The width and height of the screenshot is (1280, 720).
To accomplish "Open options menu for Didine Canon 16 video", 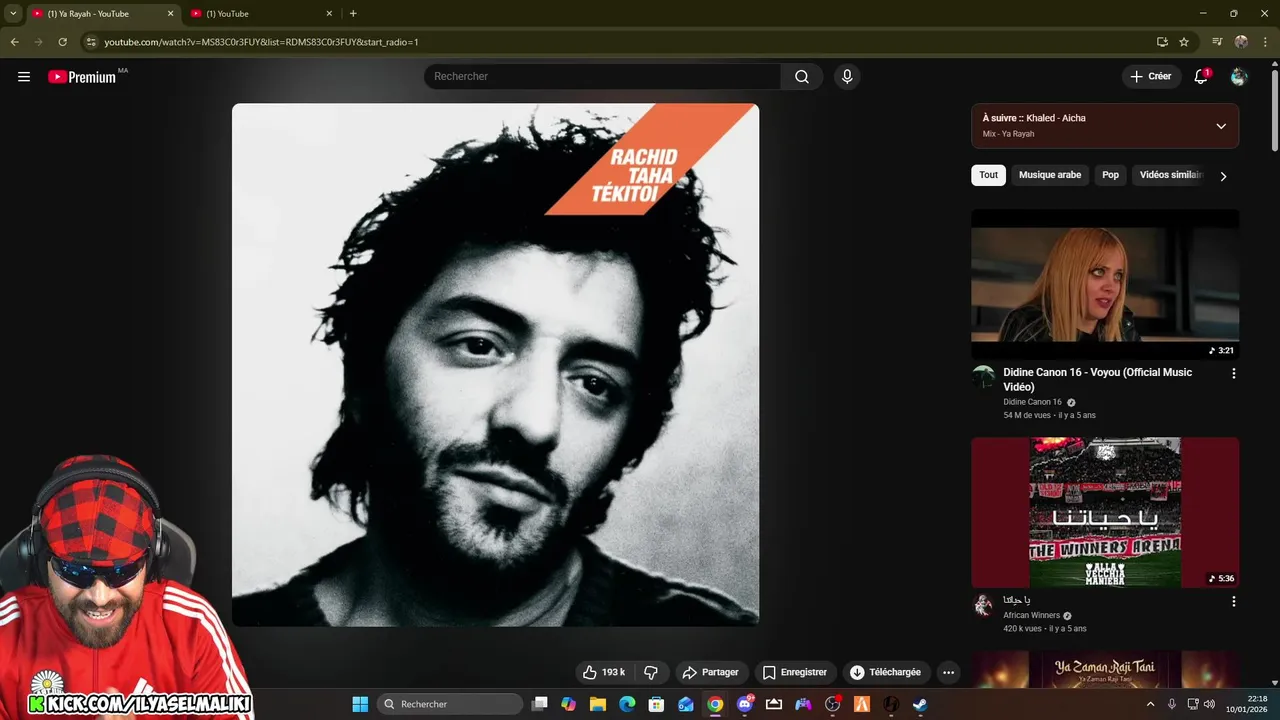I will pos(1233,373).
